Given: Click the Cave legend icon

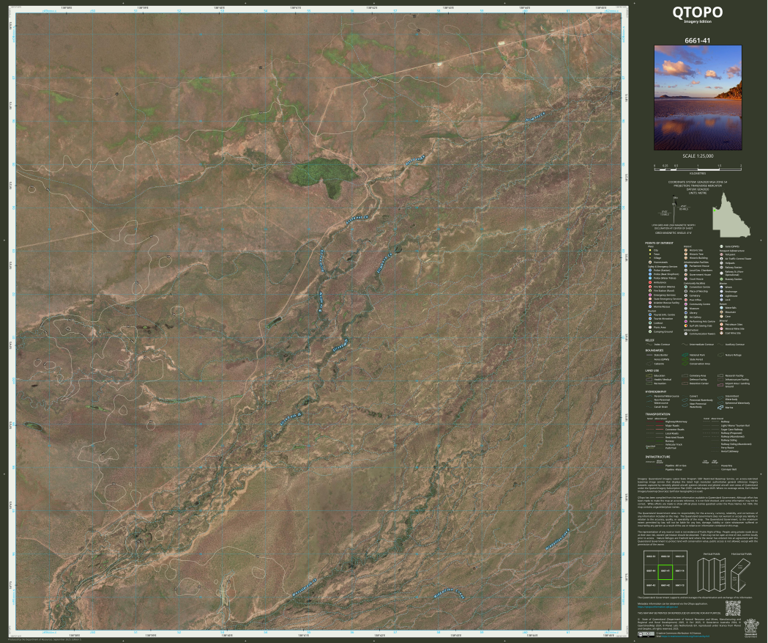Looking at the screenshot, I should tap(721, 316).
